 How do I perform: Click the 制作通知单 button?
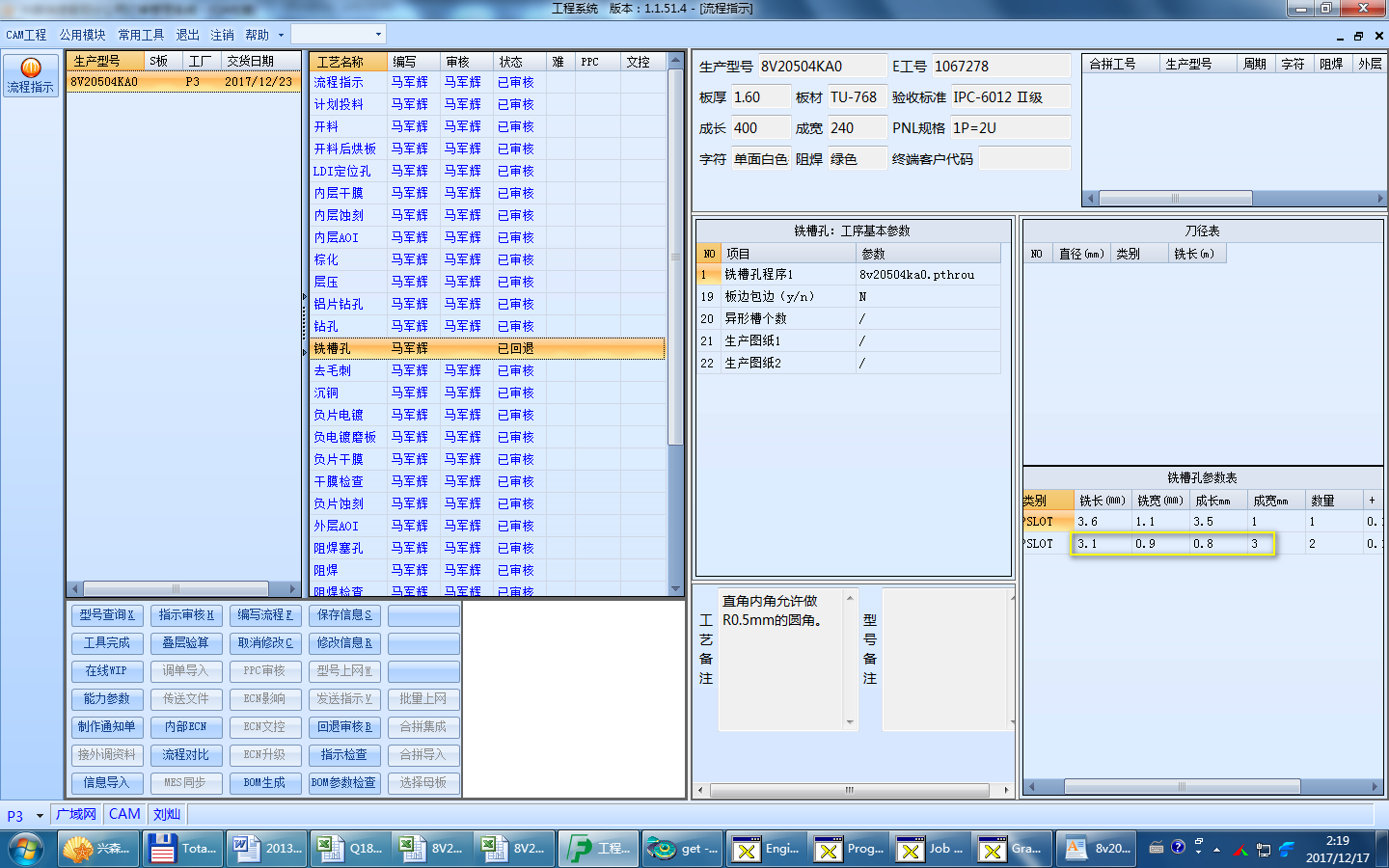pyautogui.click(x=107, y=727)
